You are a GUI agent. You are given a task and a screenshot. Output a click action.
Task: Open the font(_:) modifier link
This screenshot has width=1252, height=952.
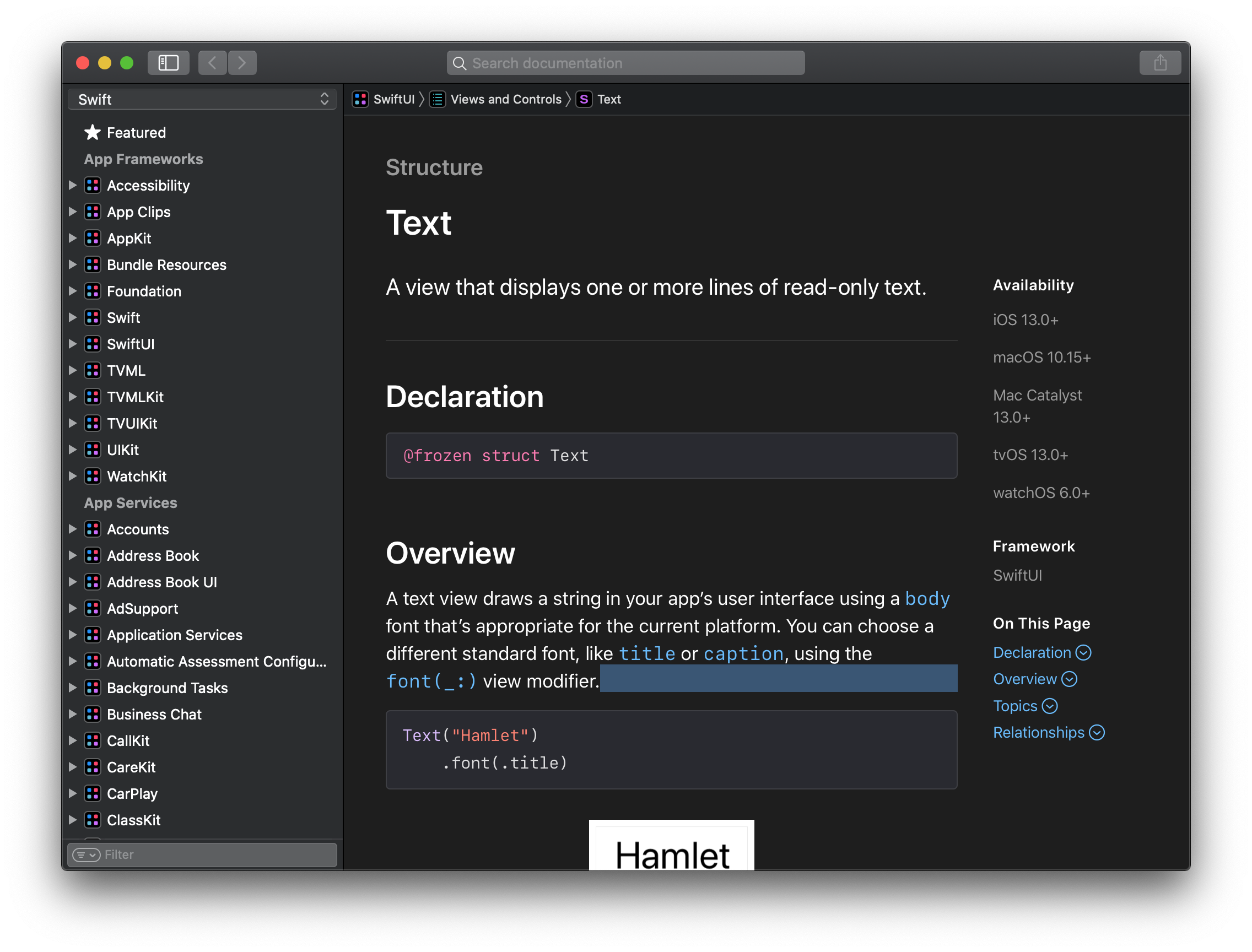431,681
